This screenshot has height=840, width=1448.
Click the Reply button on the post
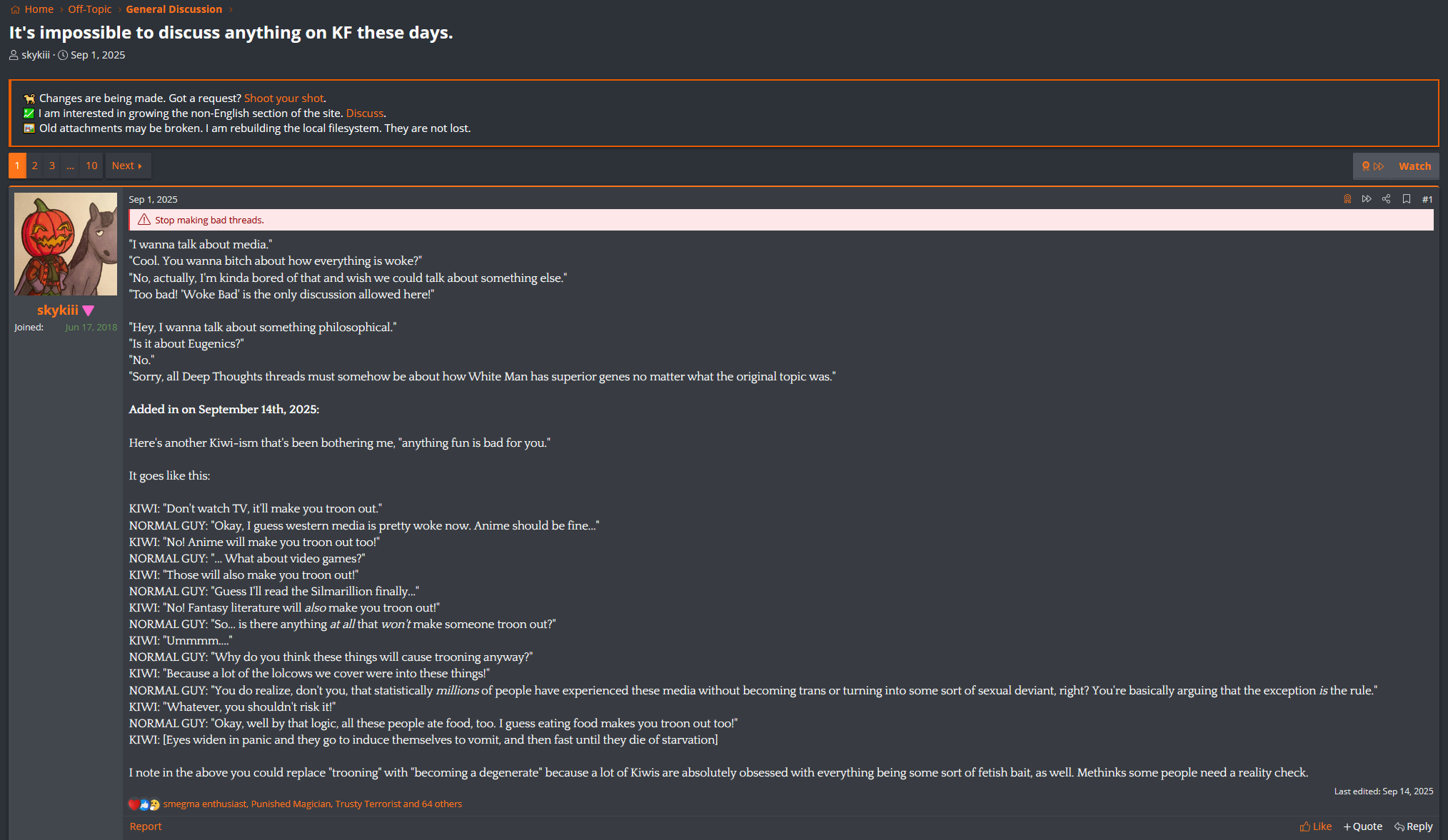tap(1413, 826)
